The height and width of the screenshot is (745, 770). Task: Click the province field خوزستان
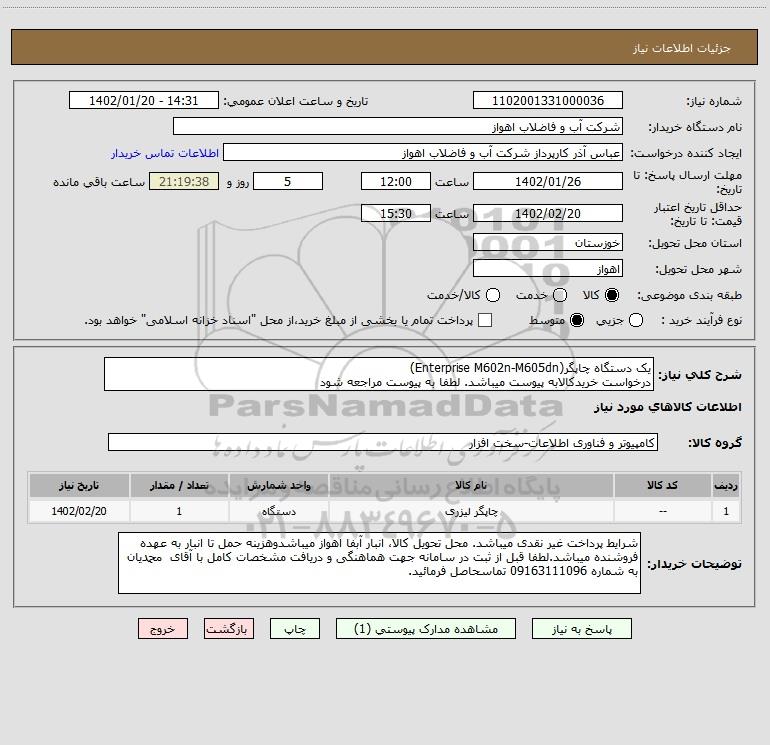pyautogui.click(x=548, y=243)
